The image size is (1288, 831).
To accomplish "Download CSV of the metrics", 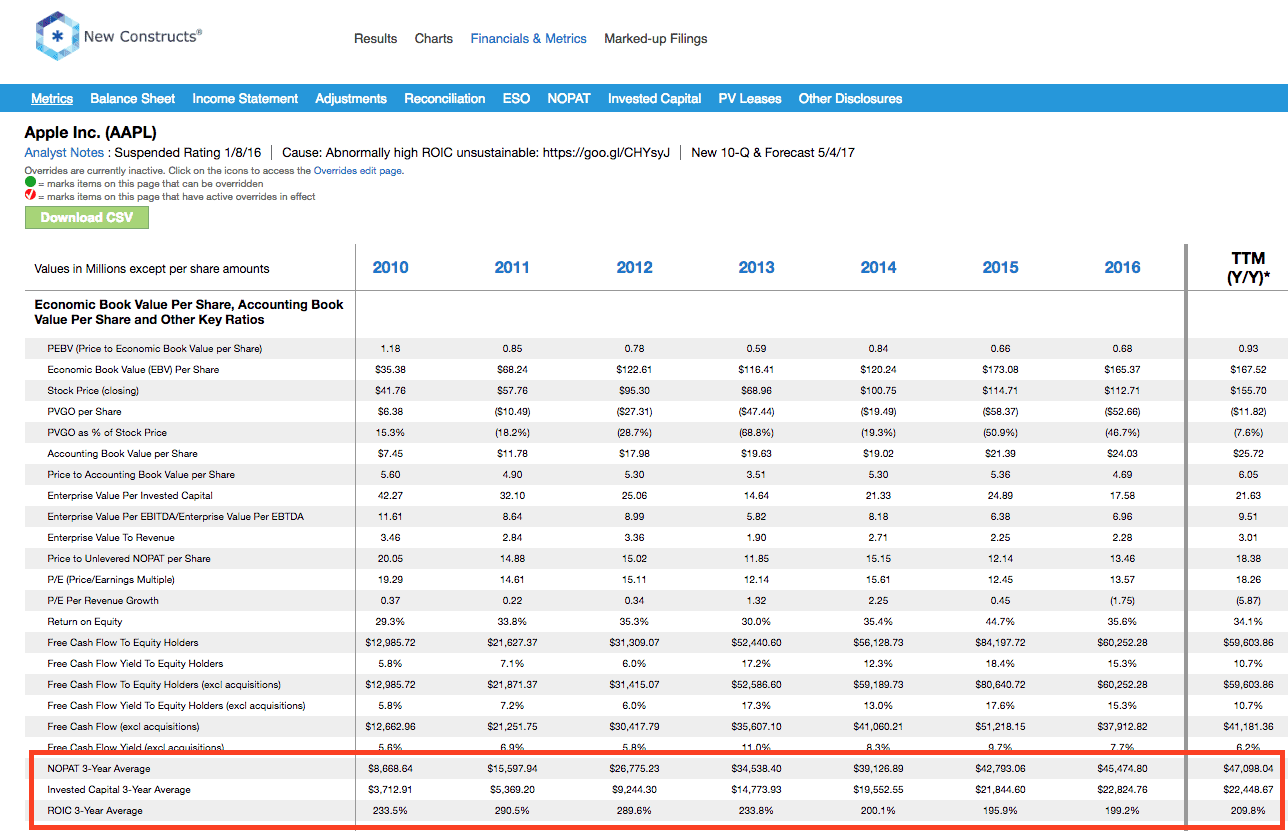I will (x=87, y=217).
